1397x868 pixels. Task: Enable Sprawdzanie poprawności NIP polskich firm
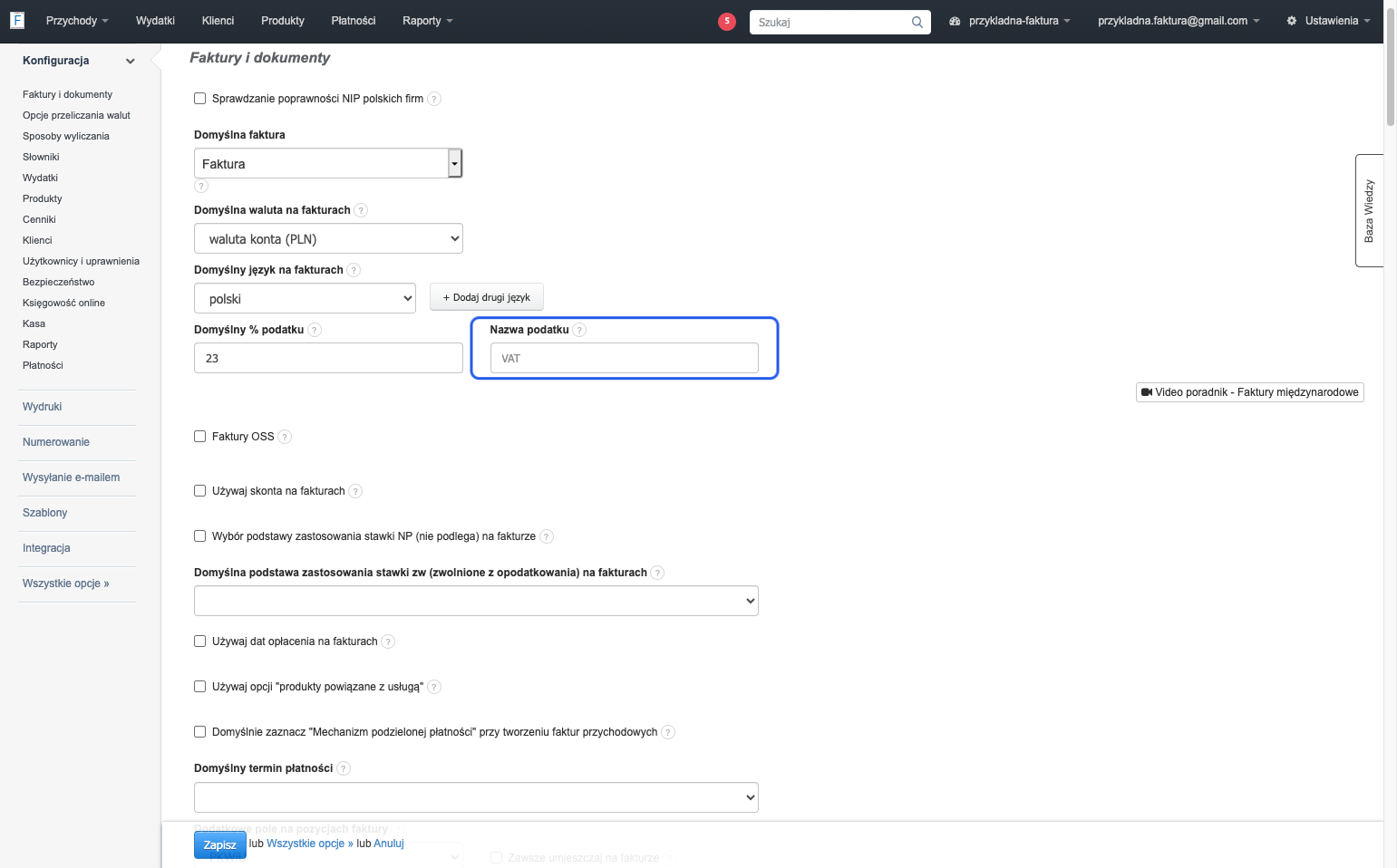point(200,99)
